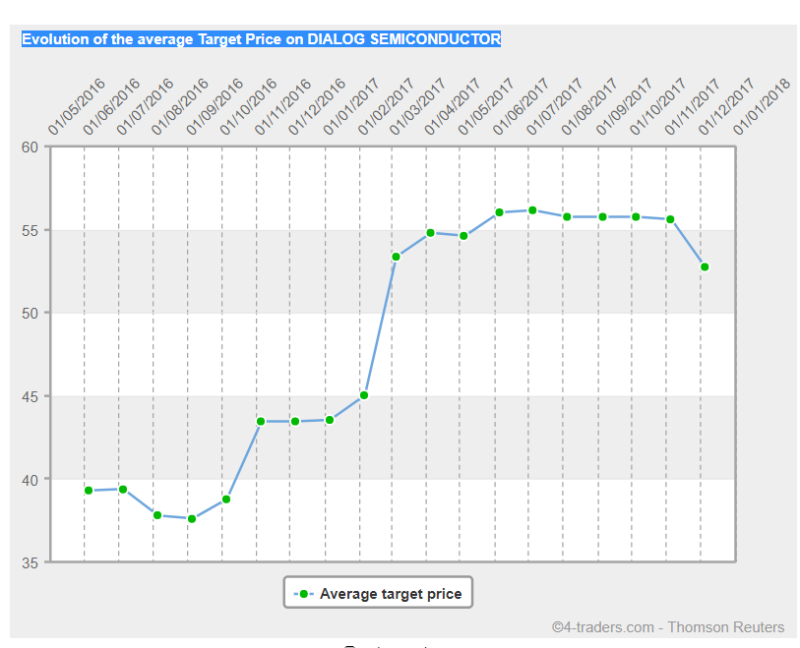
Task: Click the green dot in the legend
Action: pos(304,594)
